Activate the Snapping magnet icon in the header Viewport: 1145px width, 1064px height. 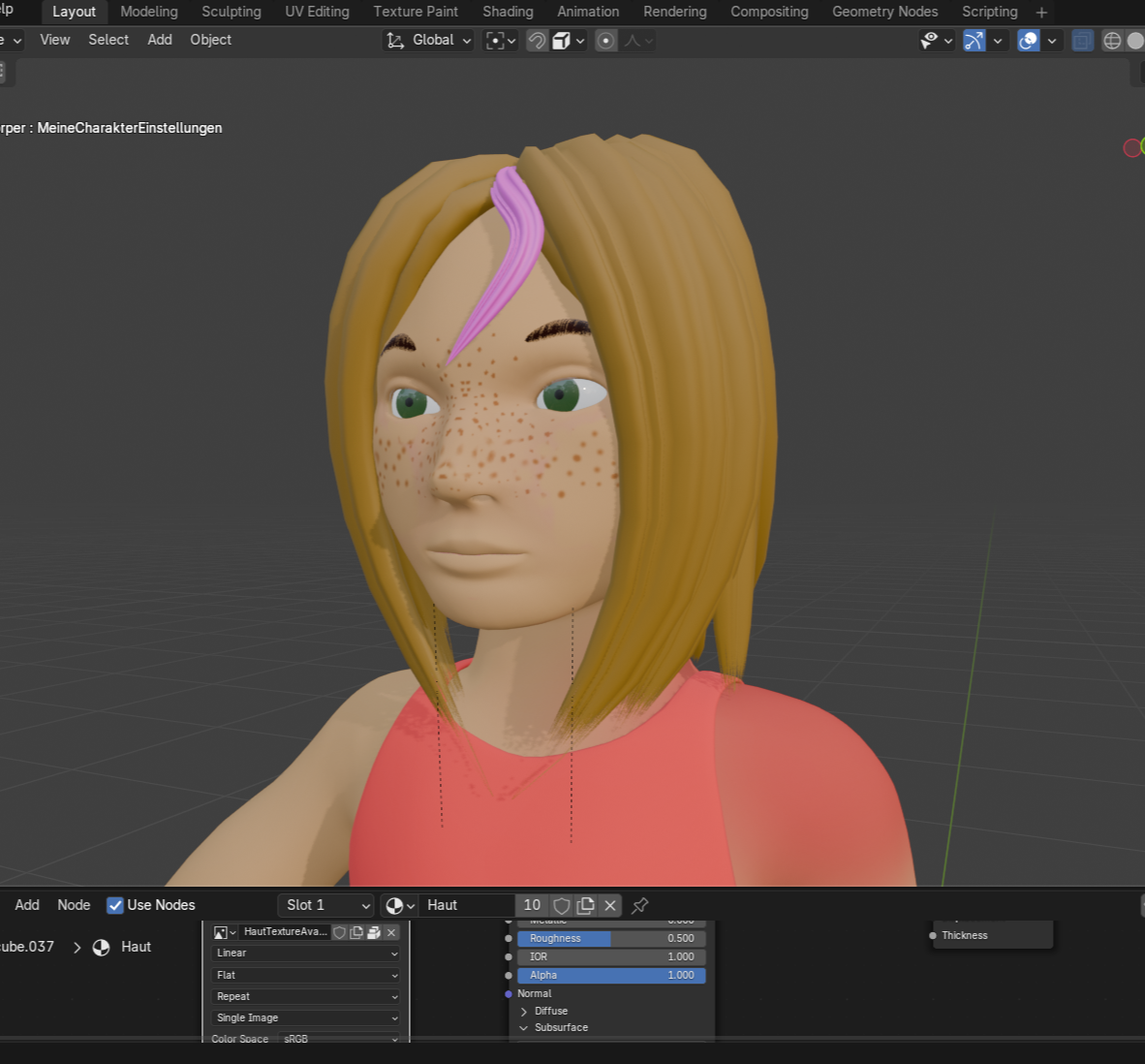coord(537,40)
